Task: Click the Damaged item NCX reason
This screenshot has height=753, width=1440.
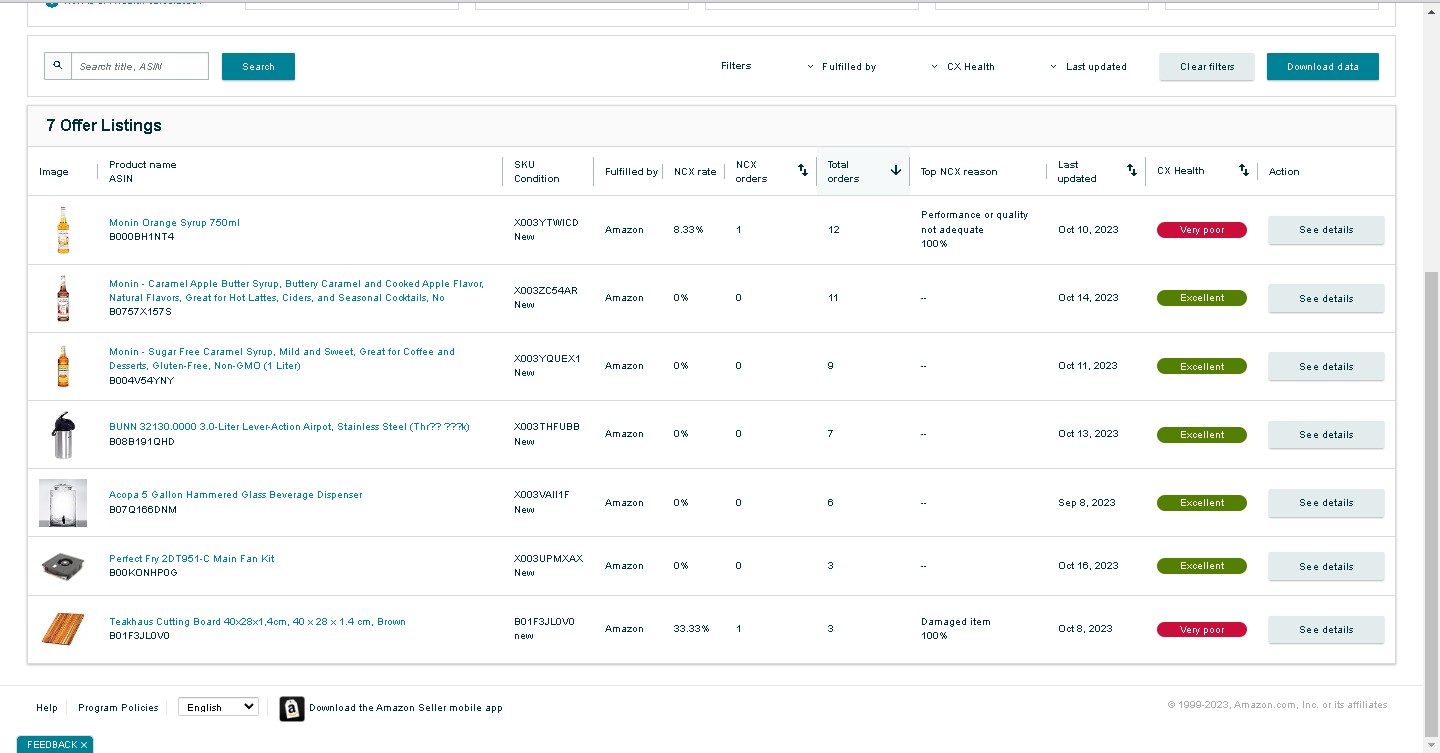Action: click(x=956, y=622)
